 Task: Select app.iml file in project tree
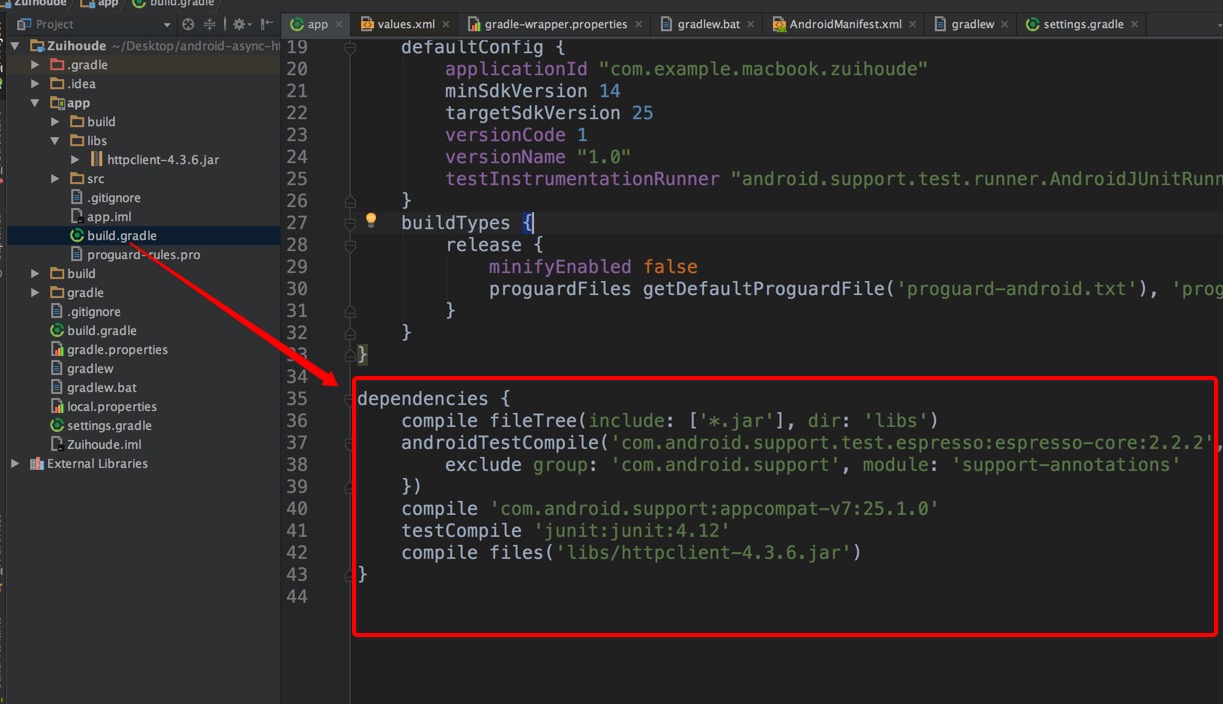pos(109,217)
